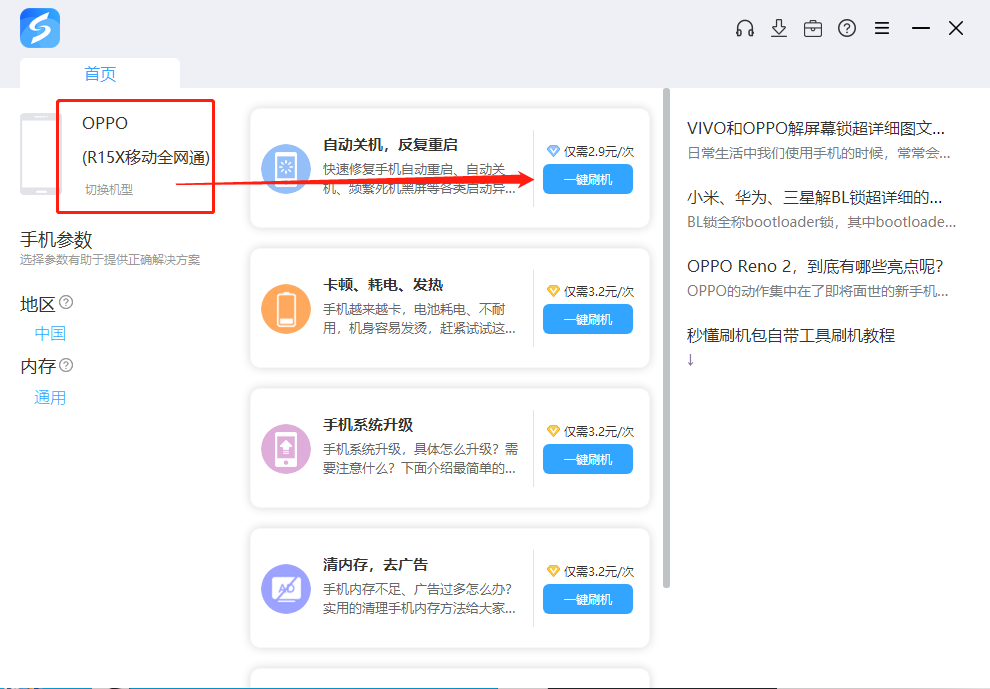This screenshot has height=689, width=990.
Task: Show help tooltip for 内存
Action: 66,365
